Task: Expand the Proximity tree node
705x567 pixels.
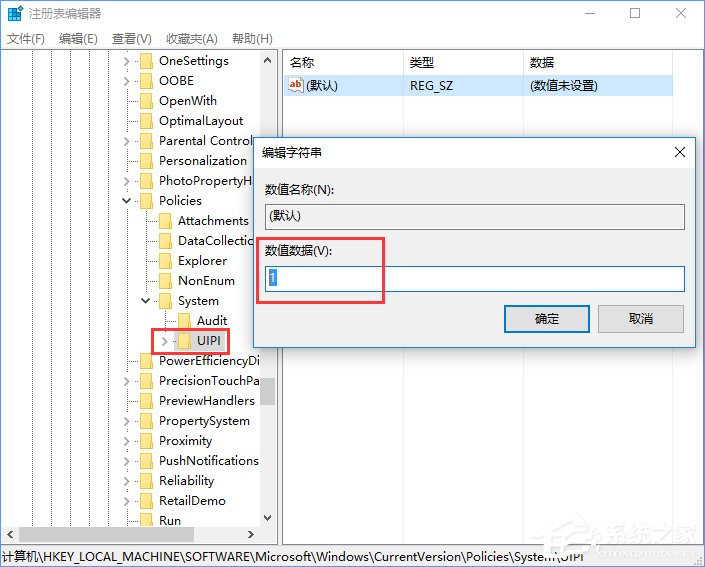Action: [126, 441]
